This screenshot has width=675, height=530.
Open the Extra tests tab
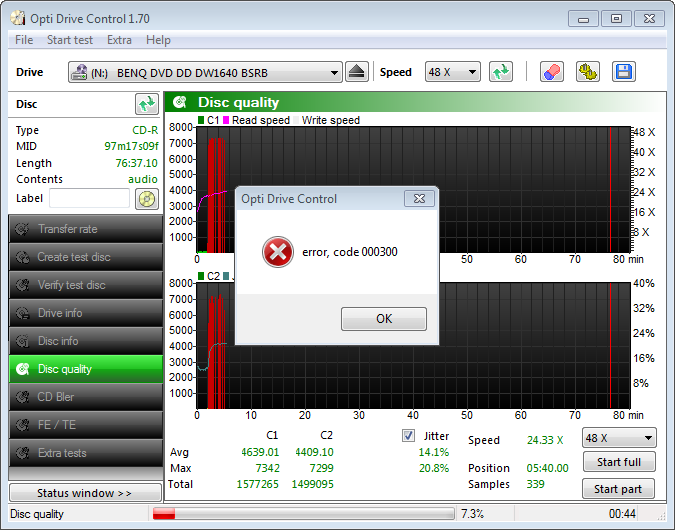[x=86, y=453]
